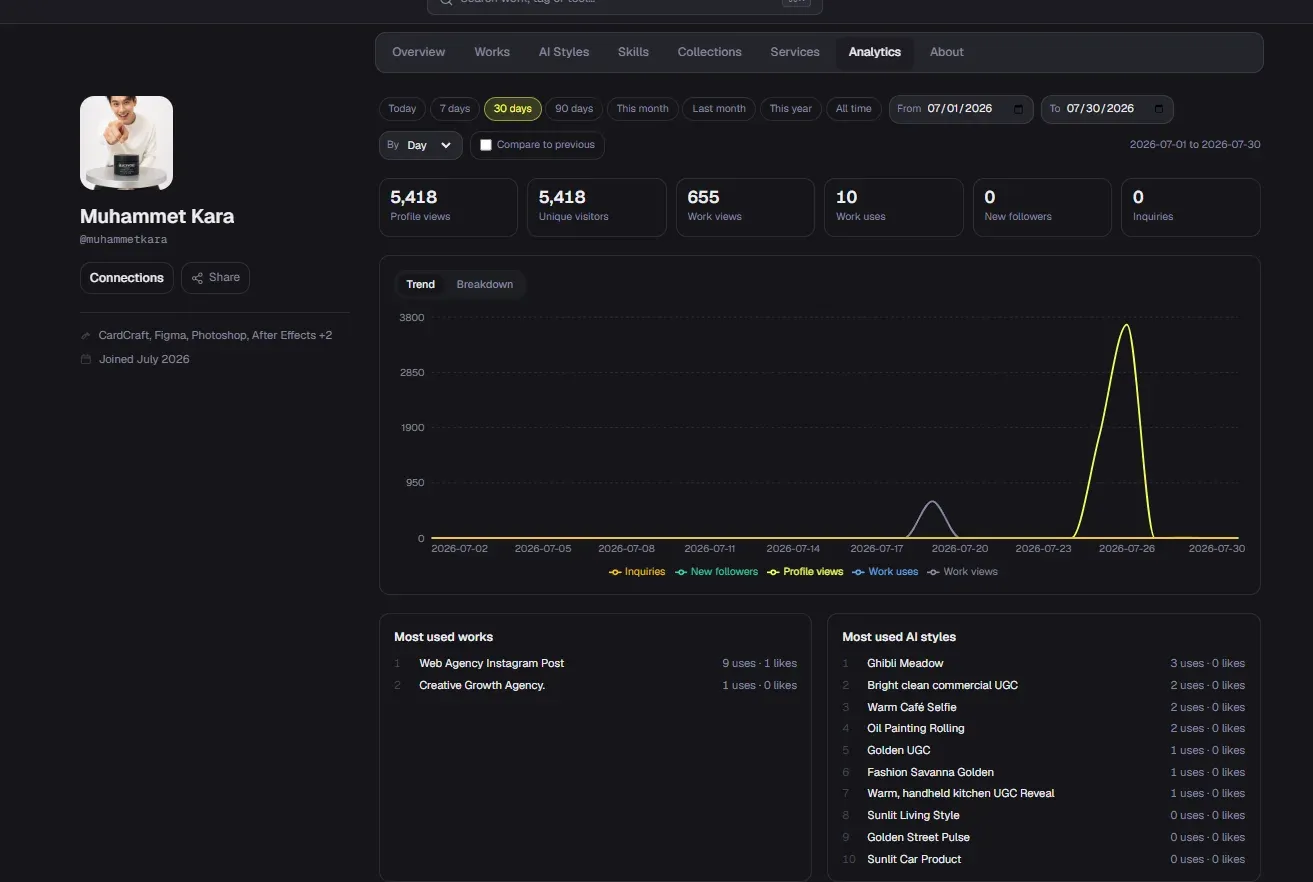
Task: Open the Collections tab
Action: point(709,52)
